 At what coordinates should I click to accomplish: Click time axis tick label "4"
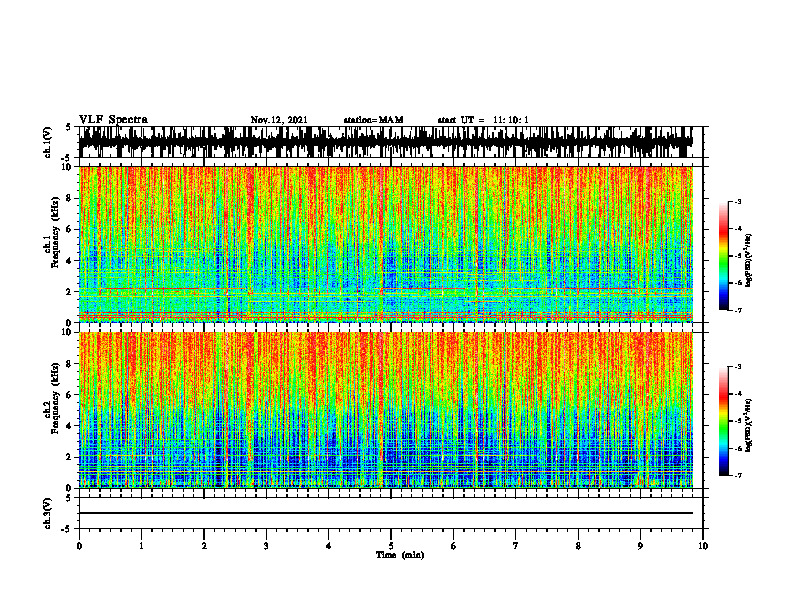[329, 546]
